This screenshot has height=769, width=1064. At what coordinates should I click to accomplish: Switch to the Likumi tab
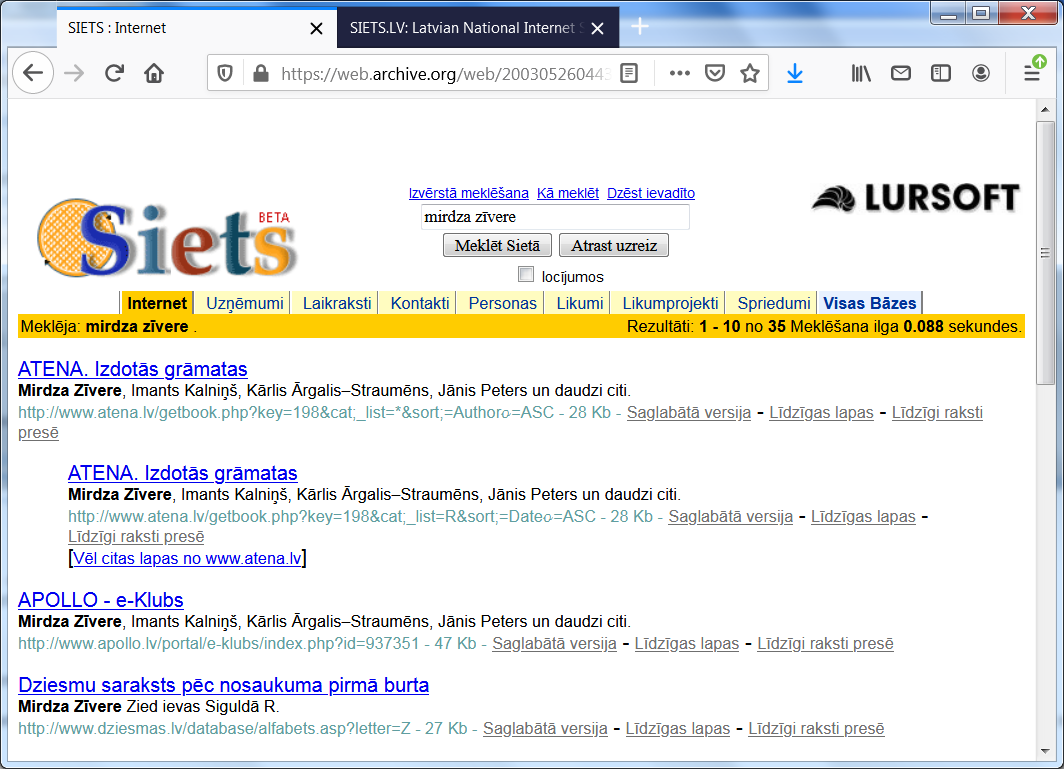point(580,303)
